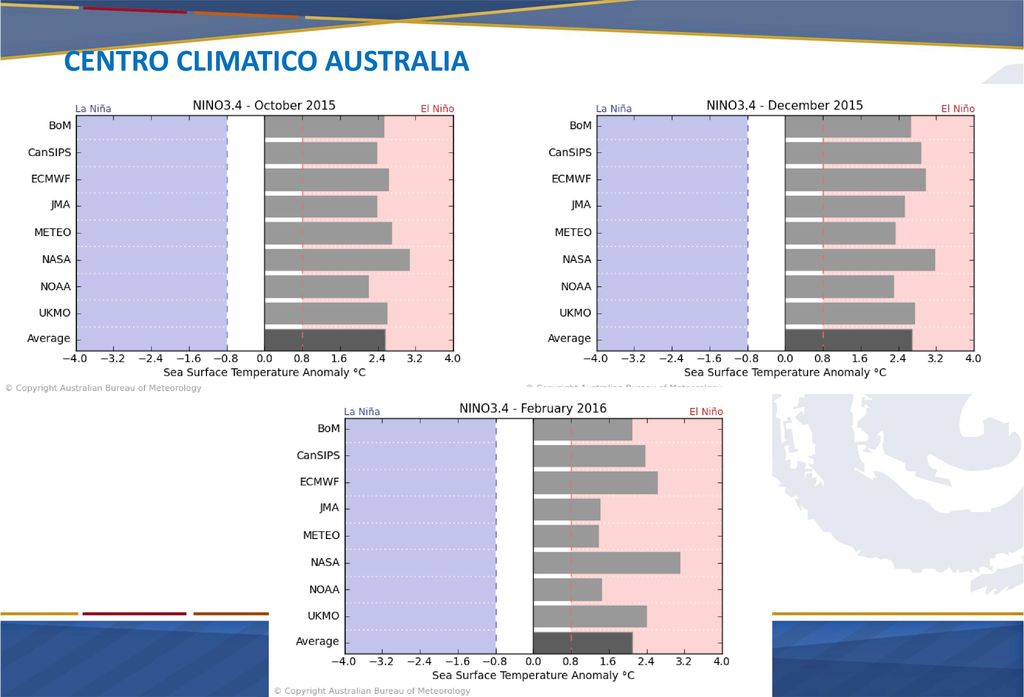The width and height of the screenshot is (1024, 697).
Task: Click the 4.0 axis tick on October 2015 chart
Action: pyautogui.click(x=453, y=359)
